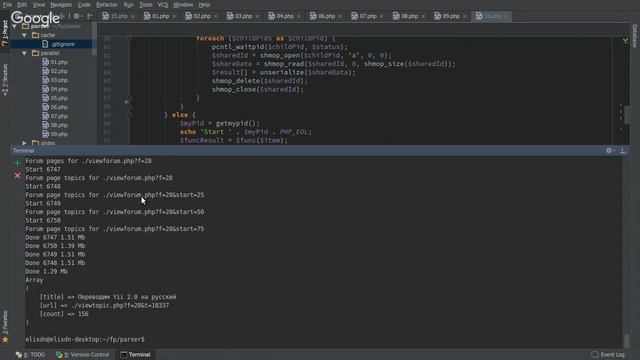Open the Version Control tool window
The width and height of the screenshot is (640, 360).
click(x=83, y=355)
